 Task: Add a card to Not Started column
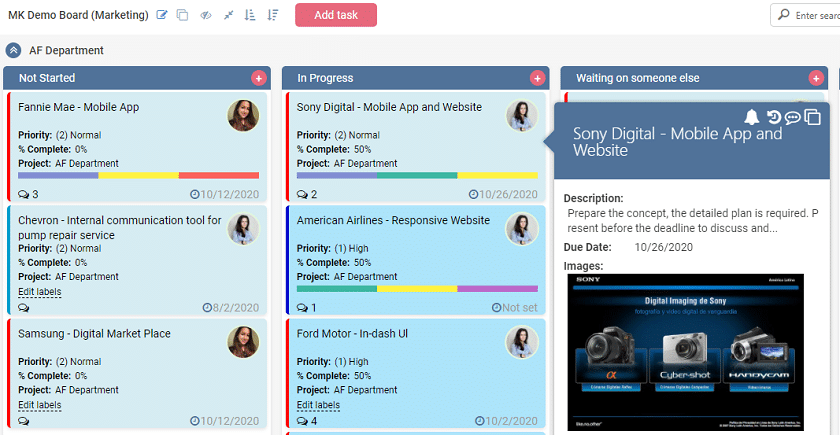[x=258, y=78]
